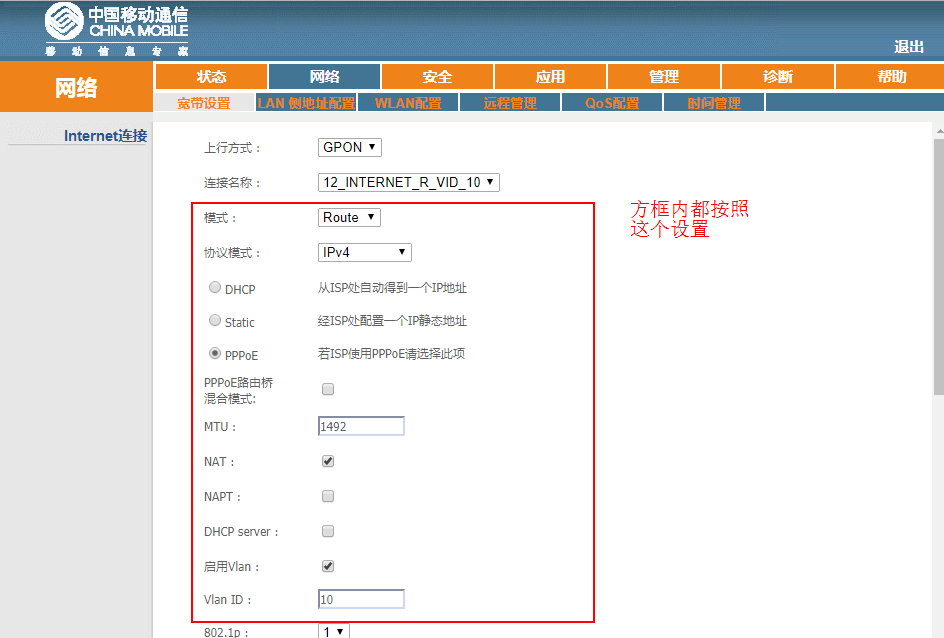Select the LAN 侧地址配置 sub-tab

(x=306, y=103)
